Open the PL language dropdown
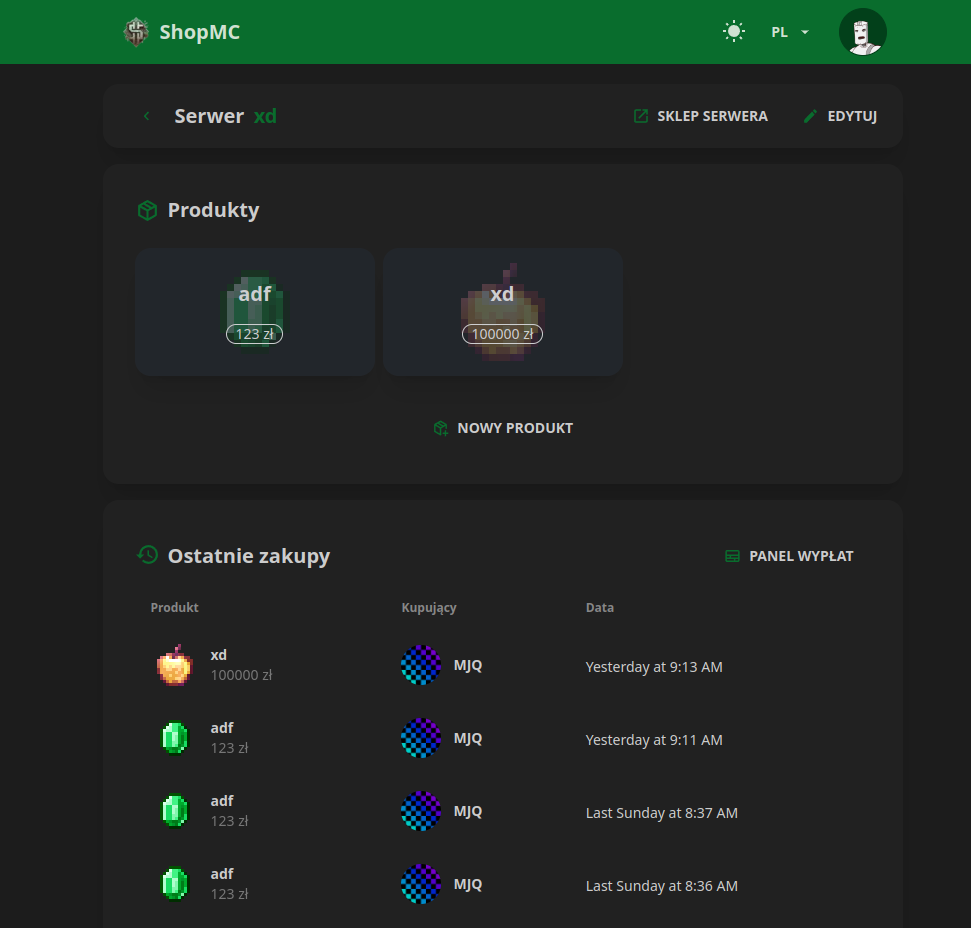 point(789,32)
